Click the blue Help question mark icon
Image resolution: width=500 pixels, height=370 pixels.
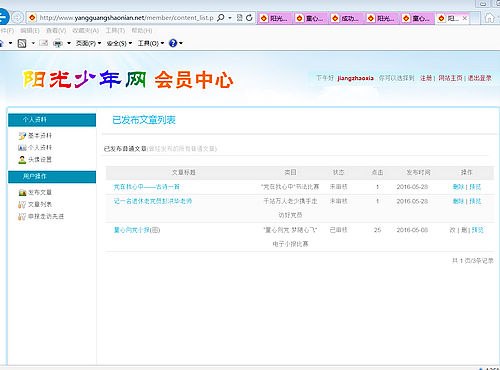coord(173,43)
